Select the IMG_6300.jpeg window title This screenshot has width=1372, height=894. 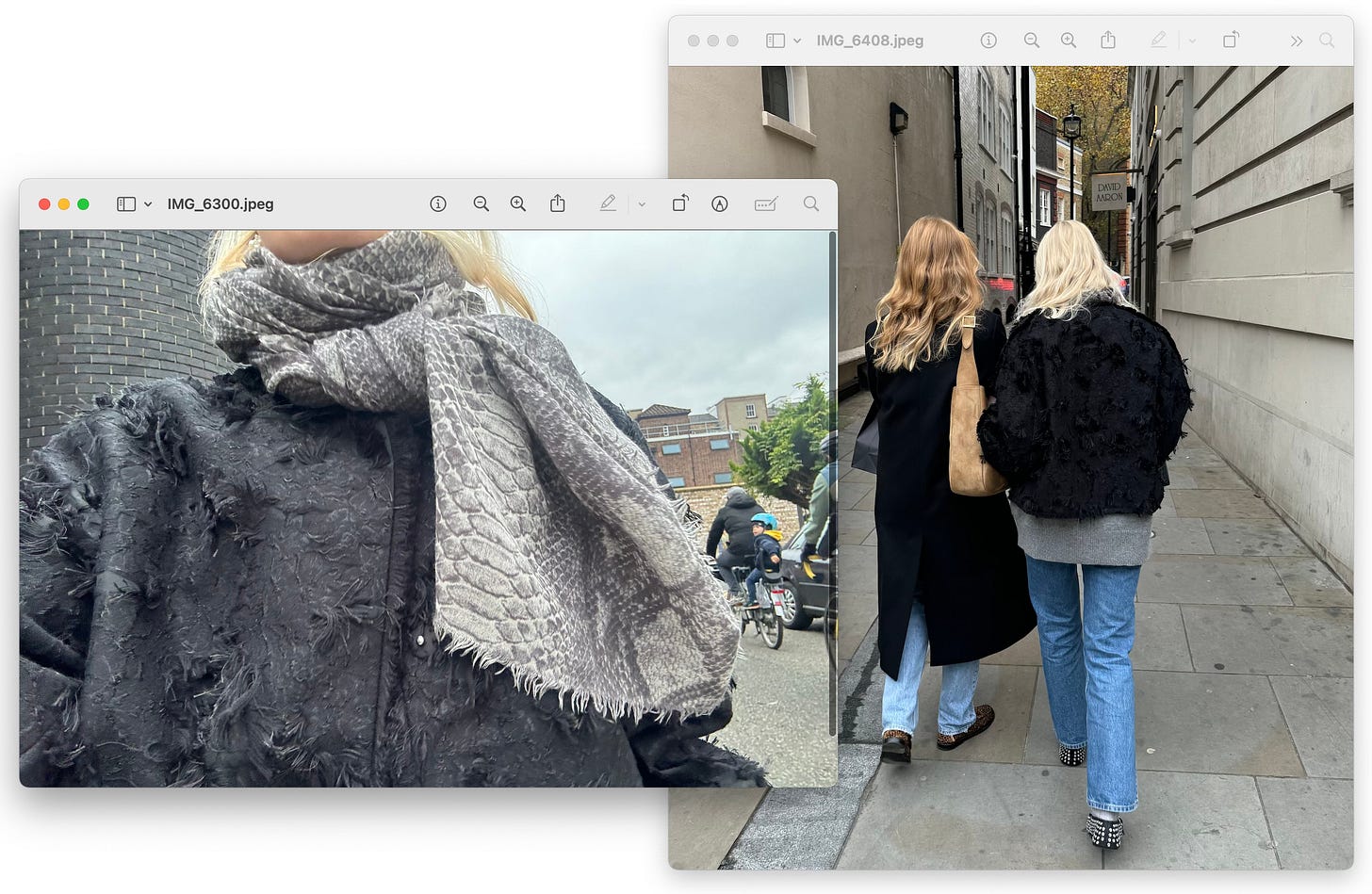pyautogui.click(x=220, y=203)
